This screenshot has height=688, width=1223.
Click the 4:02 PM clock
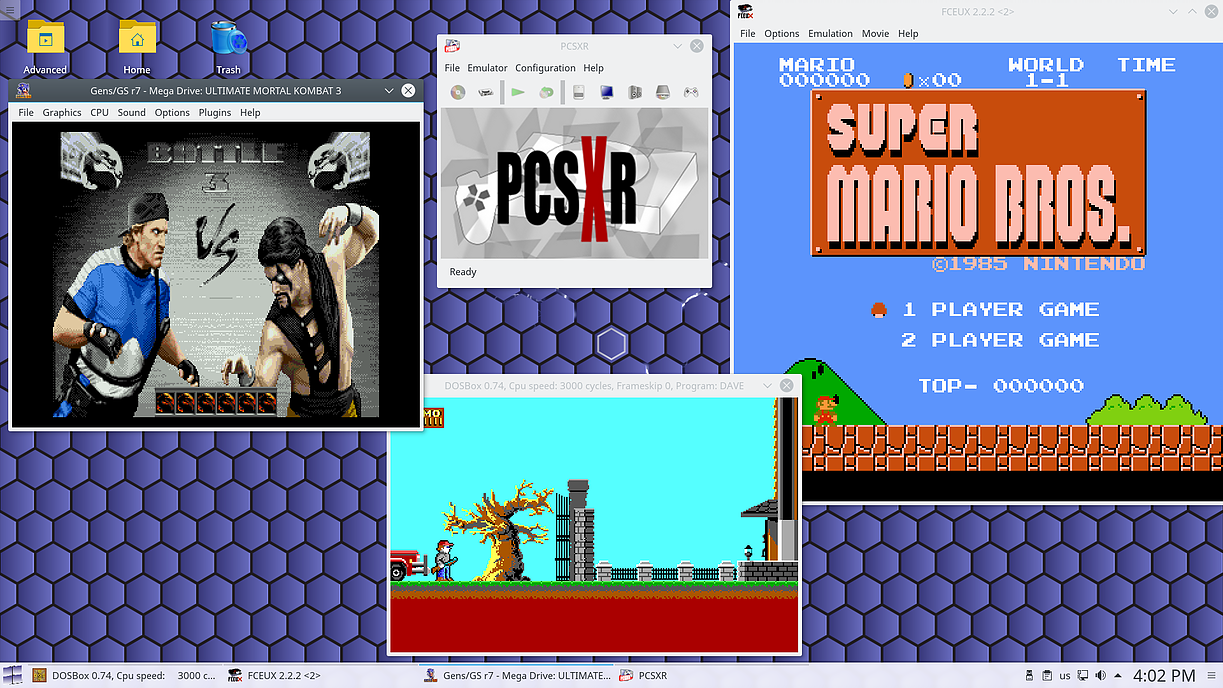1164,675
